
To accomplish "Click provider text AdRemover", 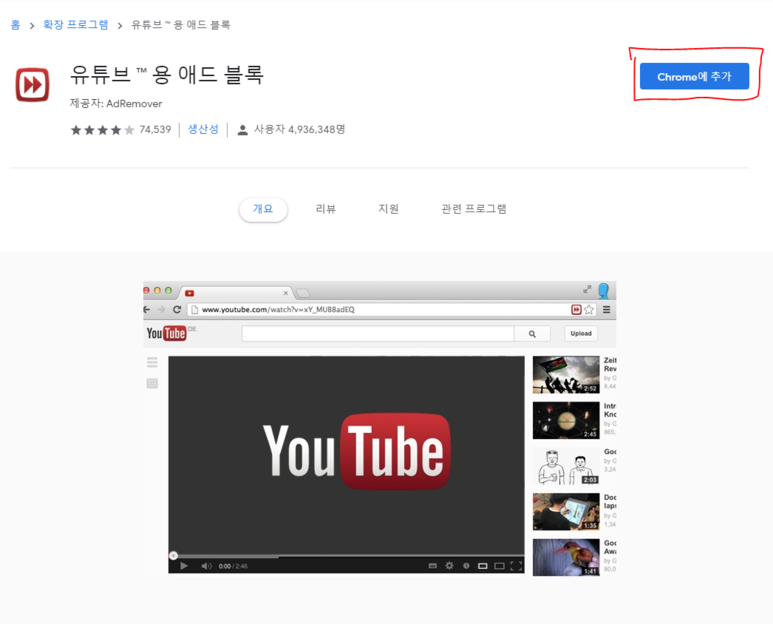I will [134, 104].
